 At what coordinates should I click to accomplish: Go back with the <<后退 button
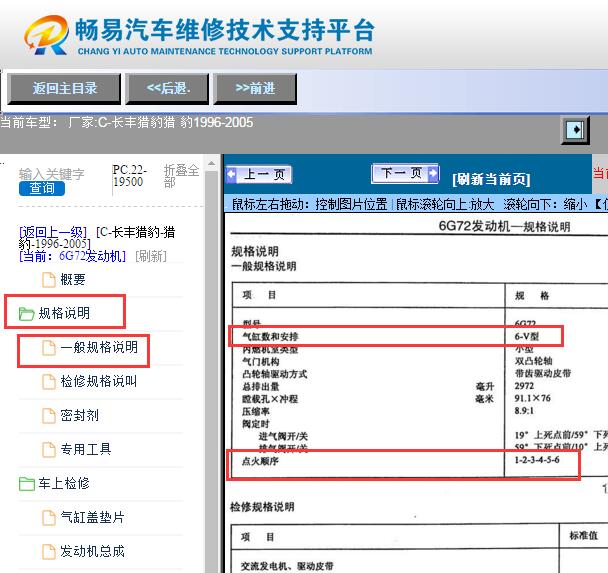tap(168, 89)
